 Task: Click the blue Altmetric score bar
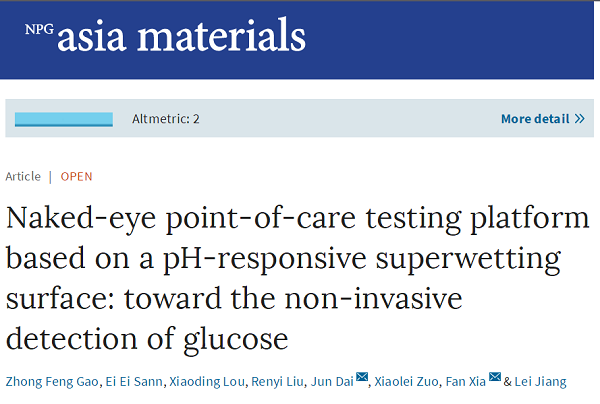[x=64, y=119]
